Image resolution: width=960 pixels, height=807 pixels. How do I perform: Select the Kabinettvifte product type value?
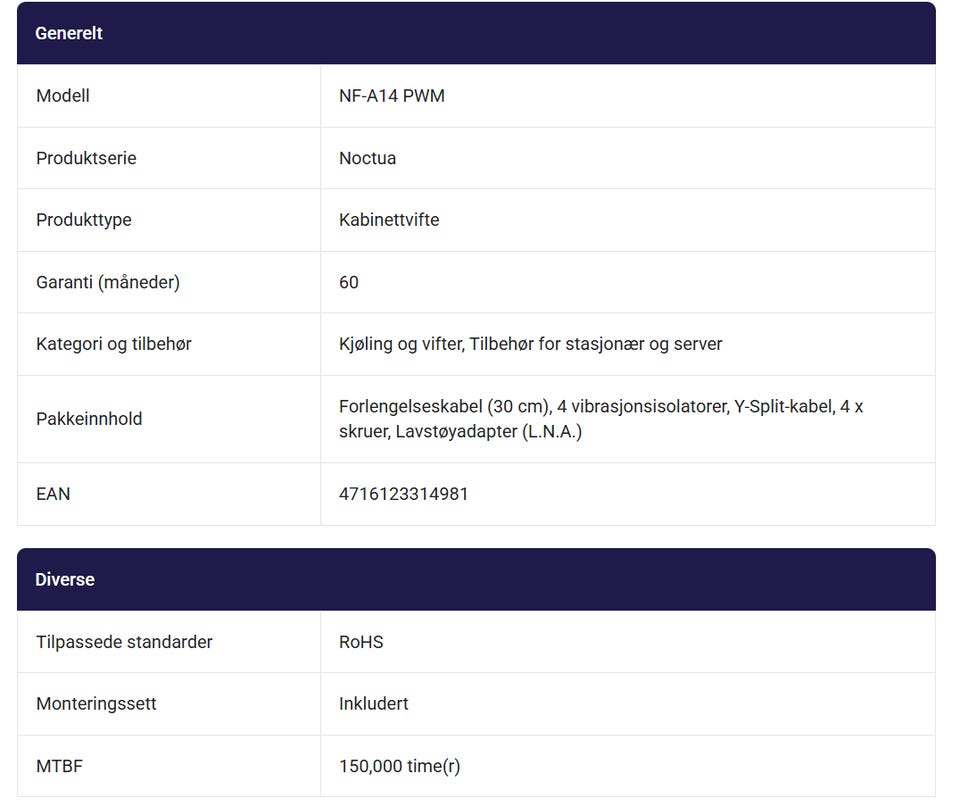click(389, 220)
